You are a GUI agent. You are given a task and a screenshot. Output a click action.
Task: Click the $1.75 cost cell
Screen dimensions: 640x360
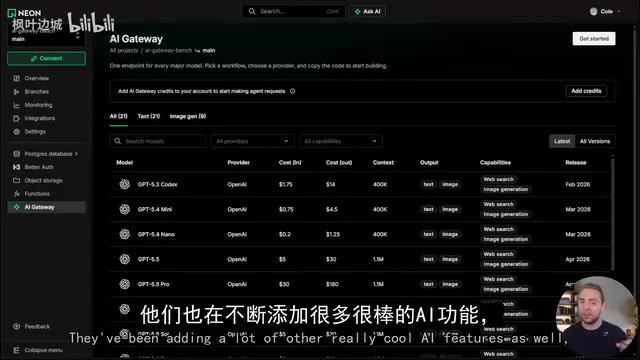coord(286,184)
